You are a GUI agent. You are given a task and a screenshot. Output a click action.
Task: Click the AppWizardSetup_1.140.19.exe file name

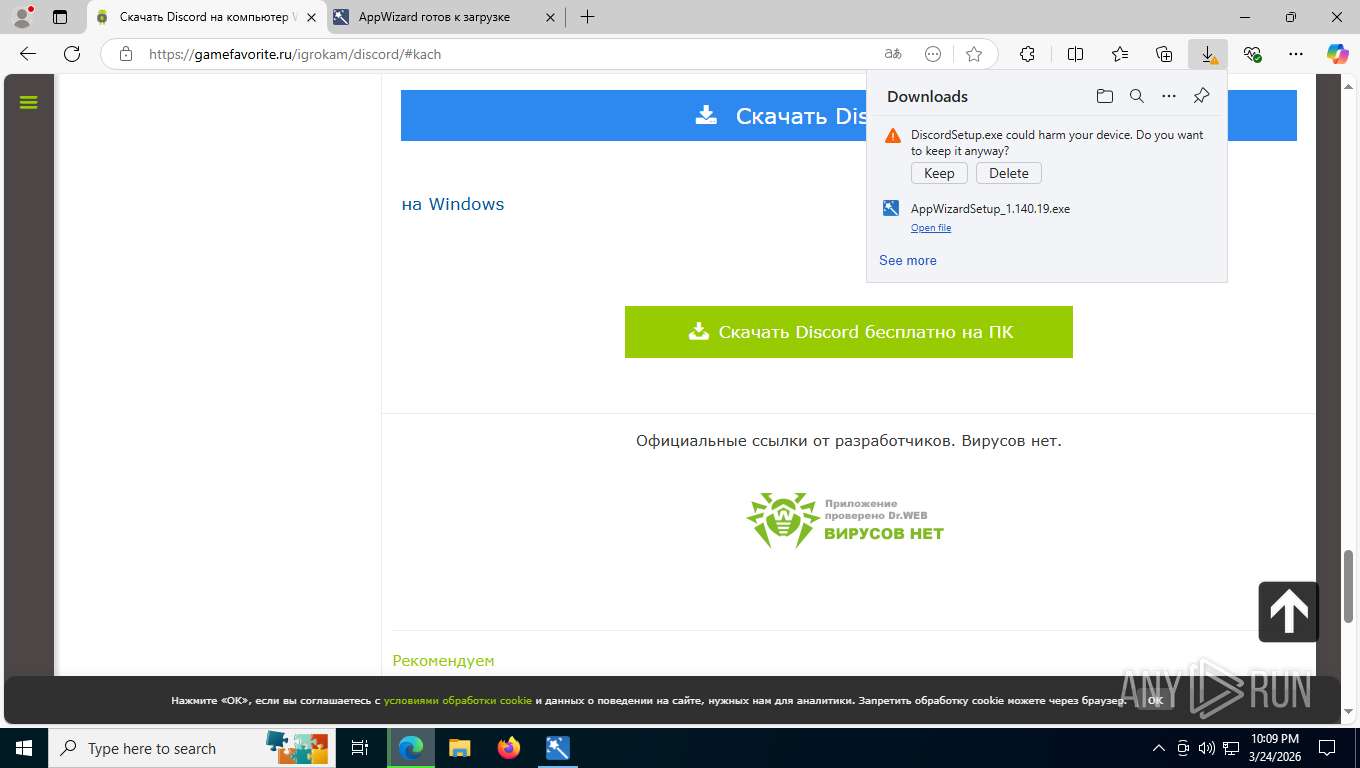pyautogui.click(x=990, y=209)
